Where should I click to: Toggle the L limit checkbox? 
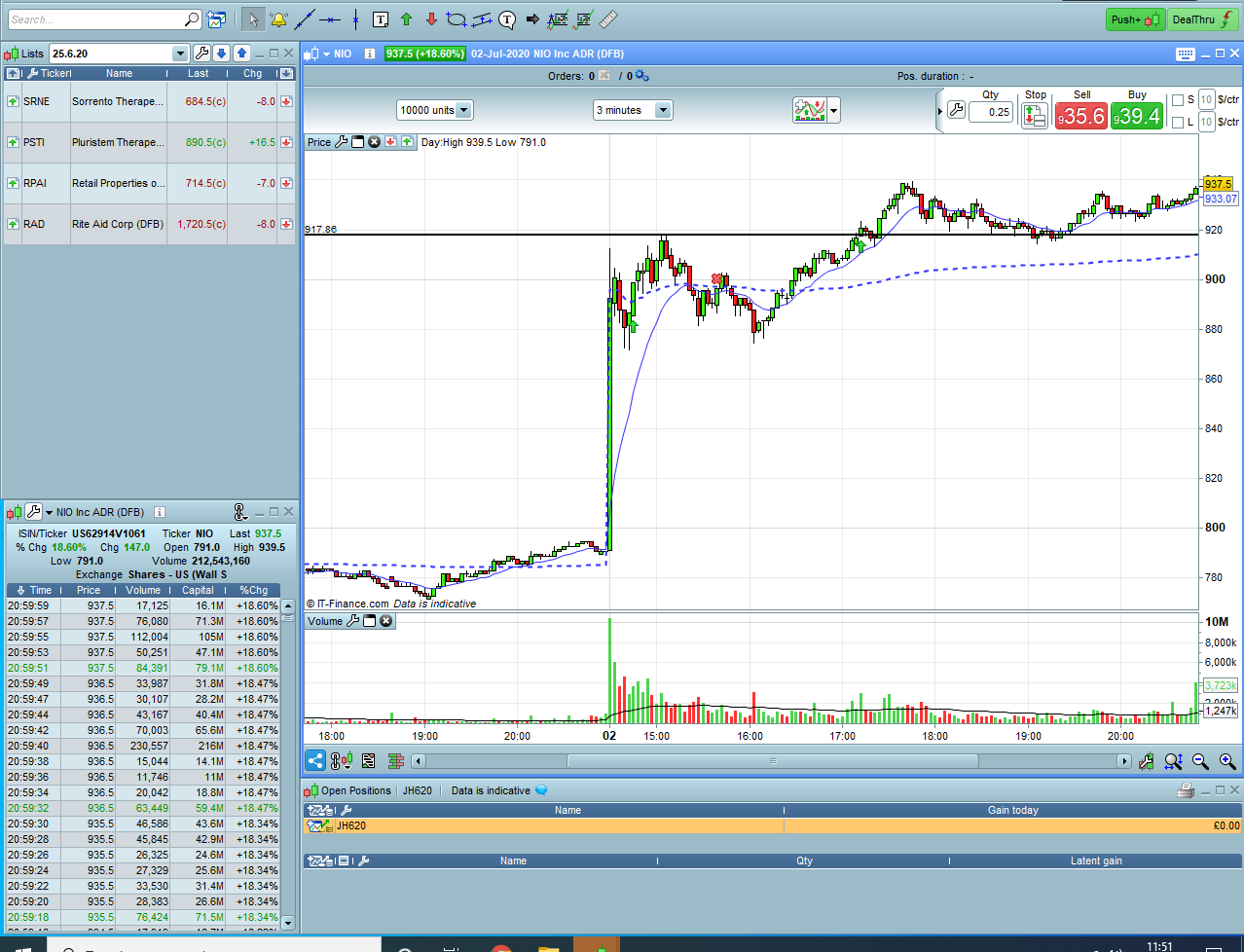pyautogui.click(x=1178, y=122)
